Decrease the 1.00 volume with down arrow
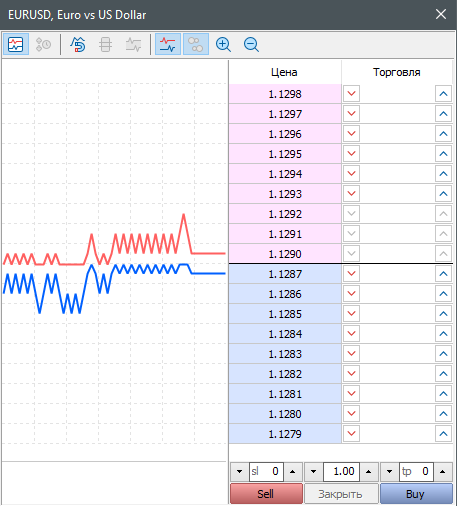The width and height of the screenshot is (457, 506). (x=314, y=471)
